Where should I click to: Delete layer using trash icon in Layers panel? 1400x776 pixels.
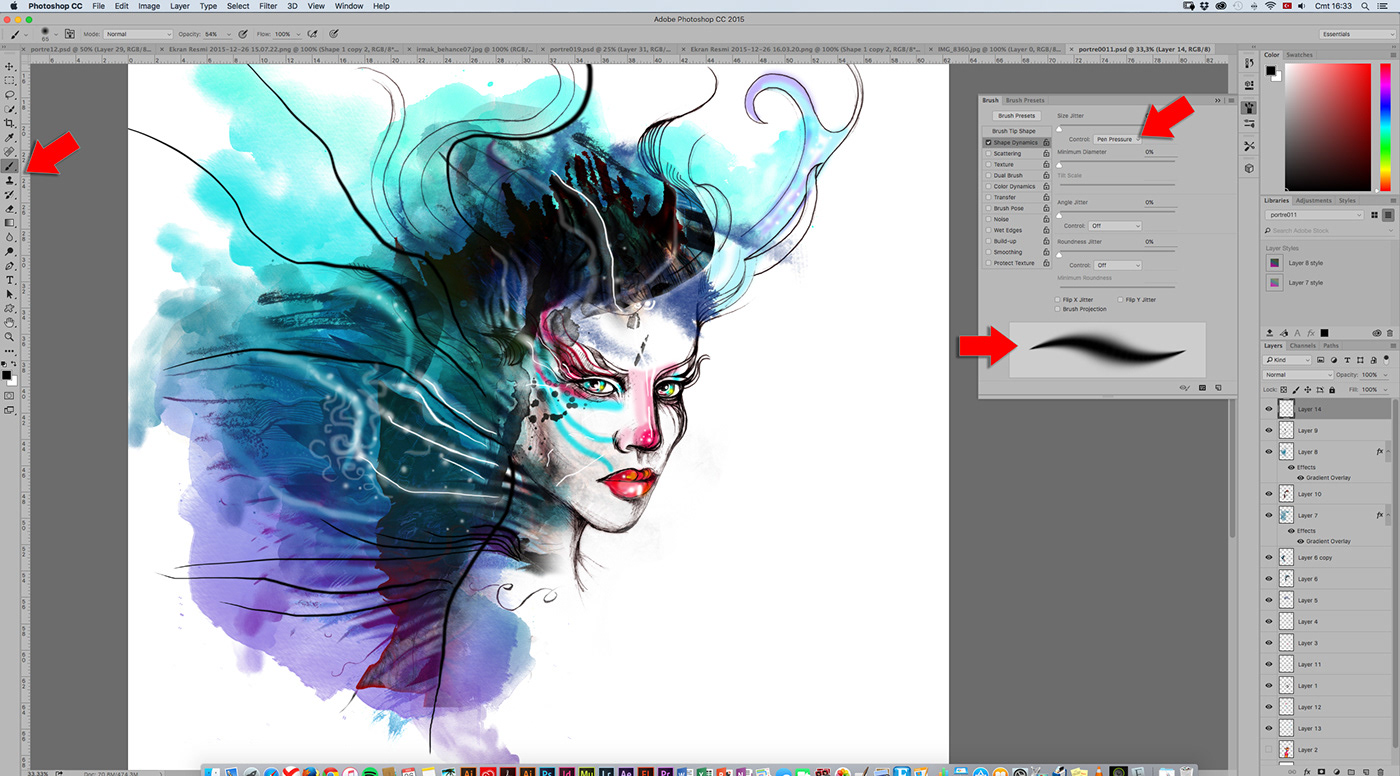pyautogui.click(x=1381, y=772)
